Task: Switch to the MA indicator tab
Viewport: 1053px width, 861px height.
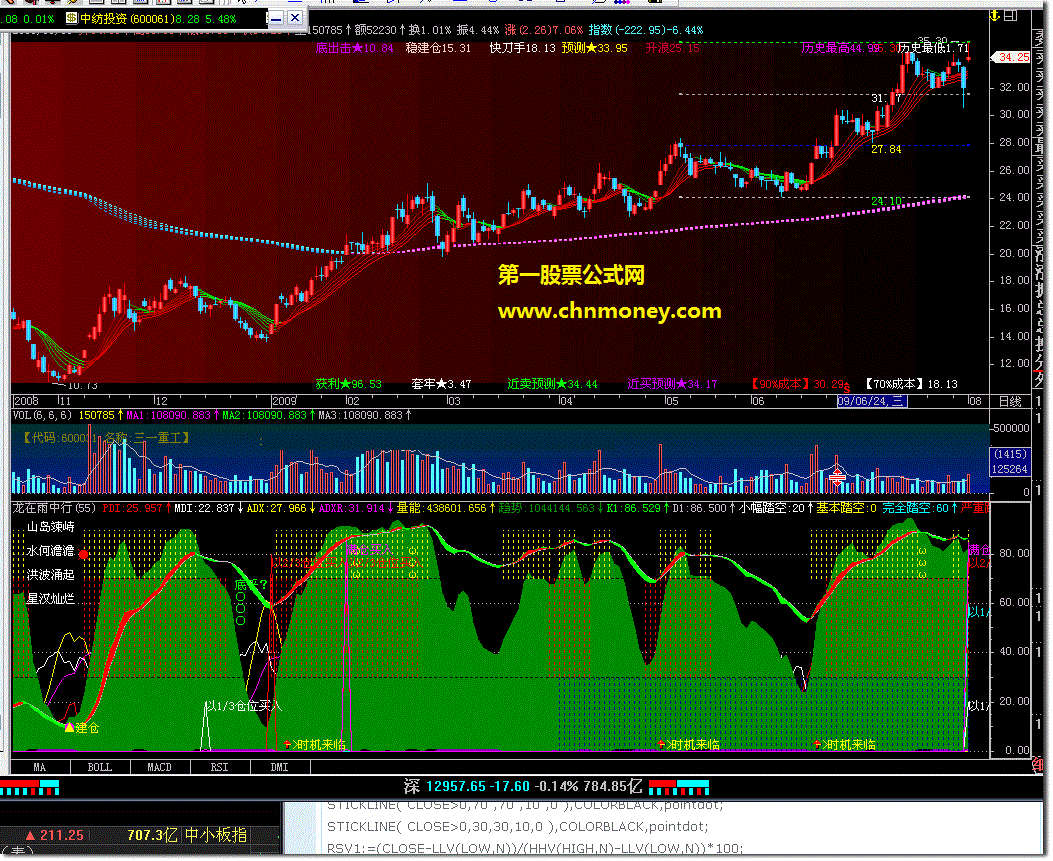Action: (40, 767)
